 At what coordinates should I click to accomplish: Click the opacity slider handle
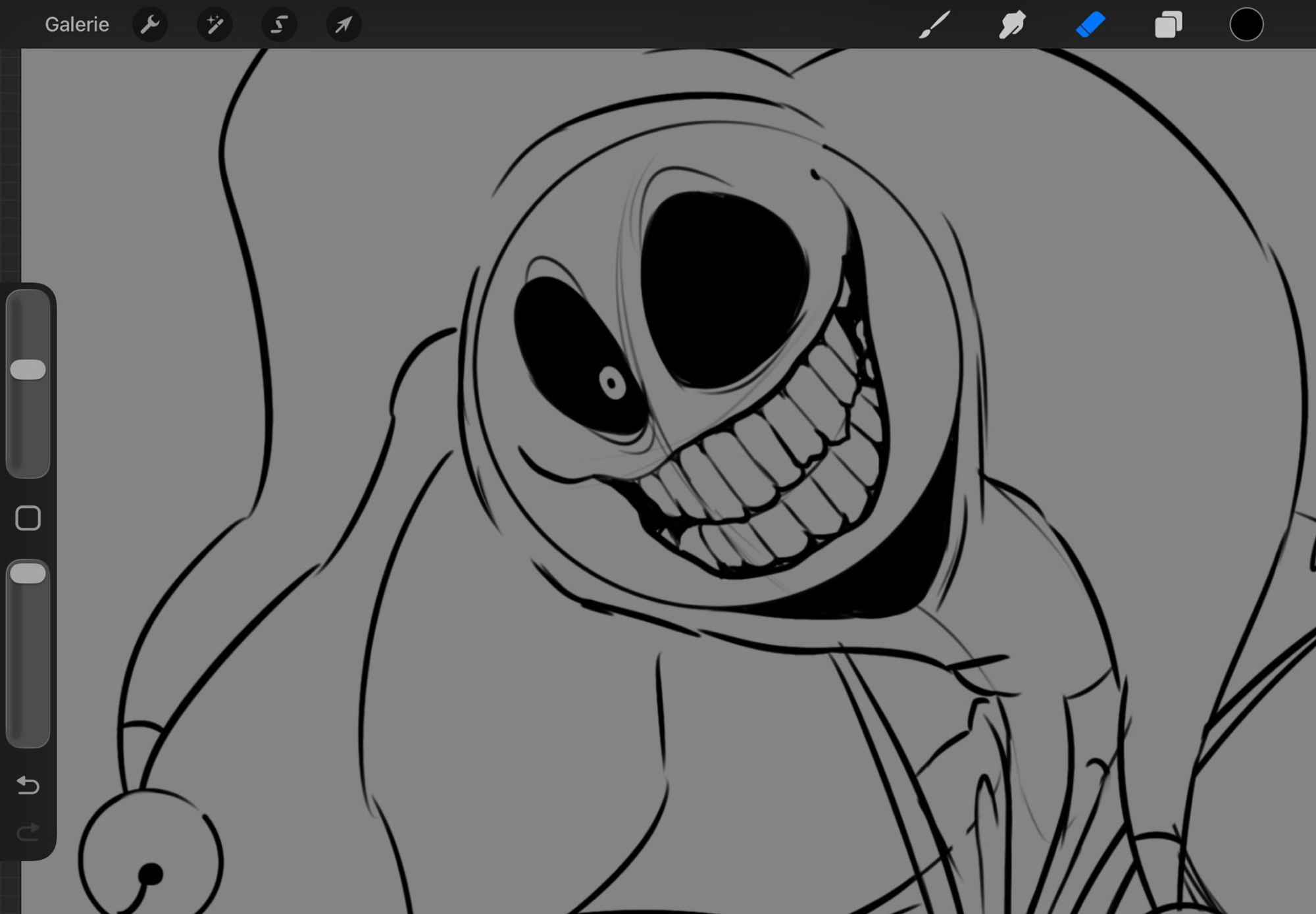point(28,573)
